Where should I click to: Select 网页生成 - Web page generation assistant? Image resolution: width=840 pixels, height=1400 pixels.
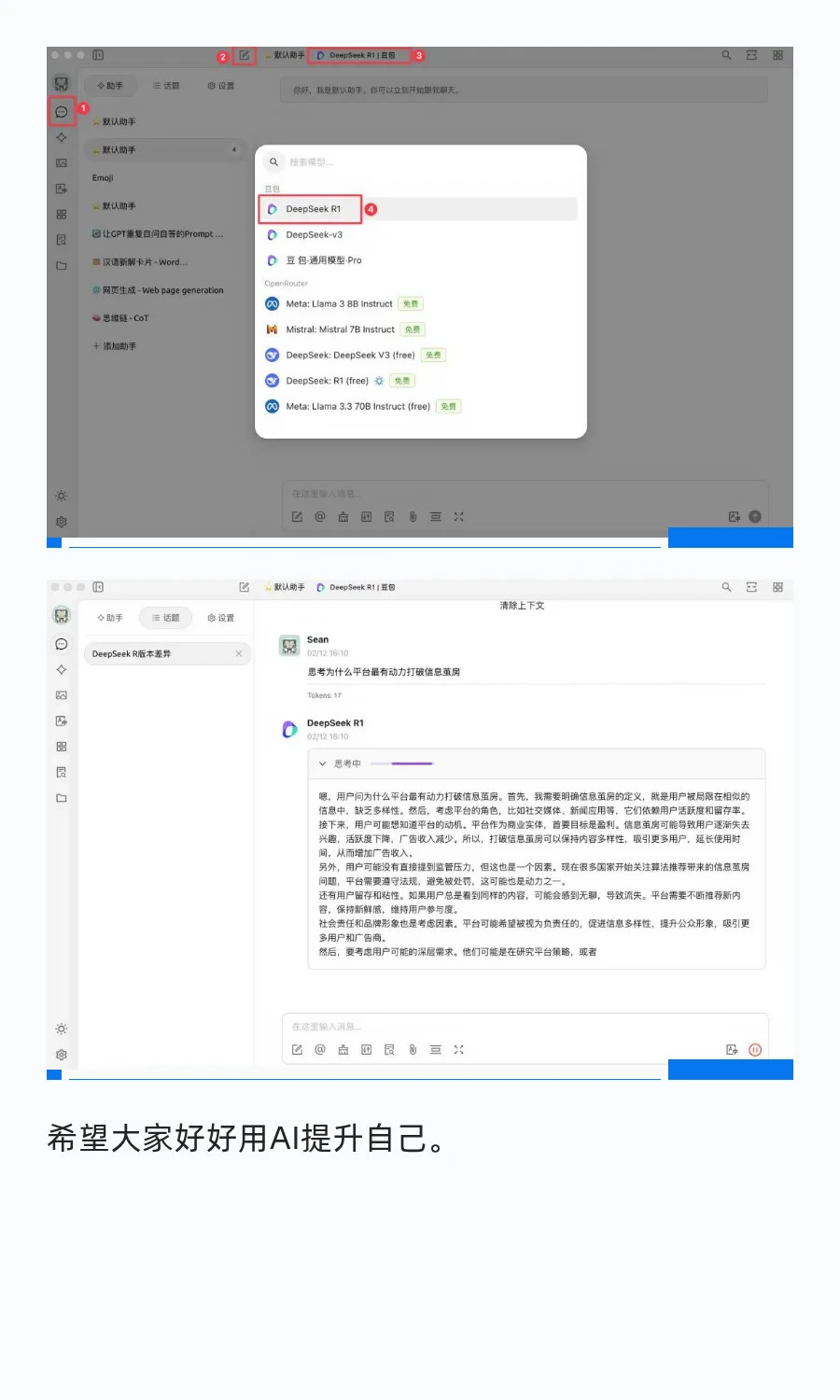158,289
